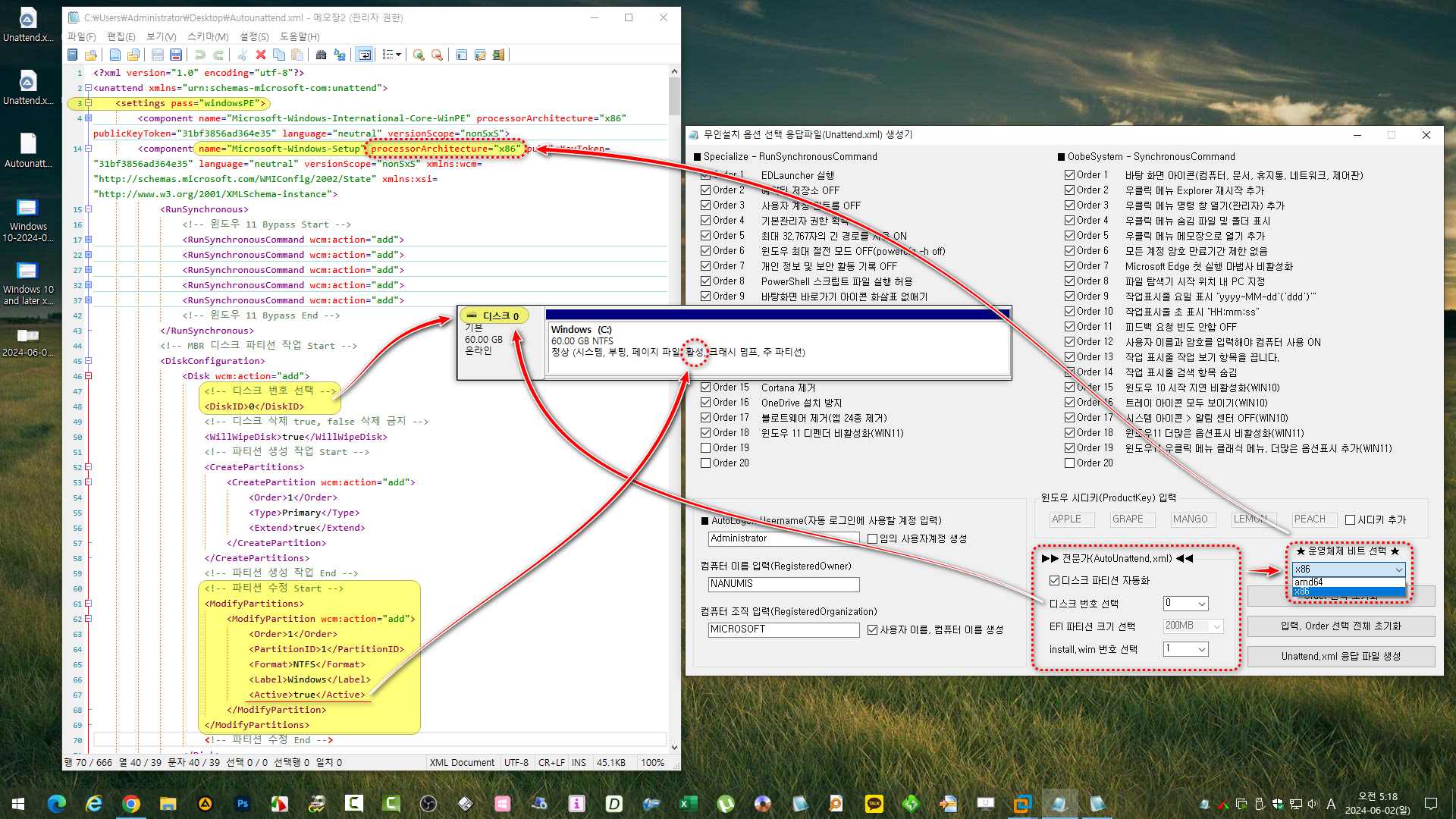1456x819 pixels.
Task: Open the 파일(F) menu in Notepad2
Action: pos(81,36)
